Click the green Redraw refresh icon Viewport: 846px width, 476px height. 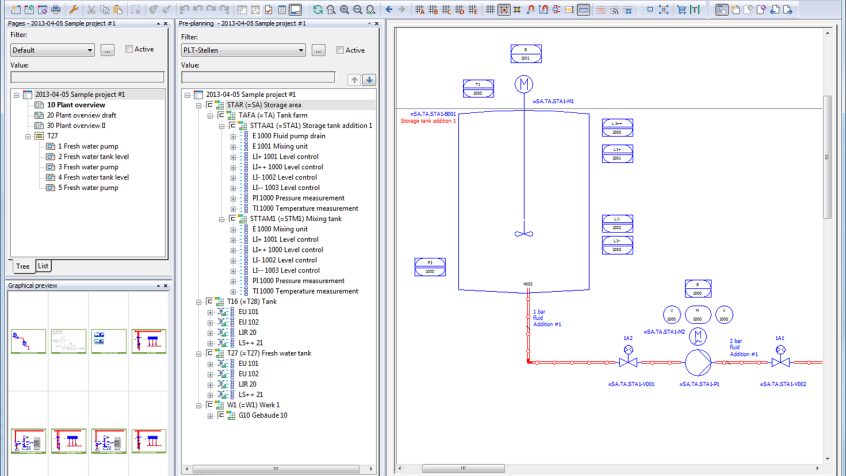pos(318,9)
